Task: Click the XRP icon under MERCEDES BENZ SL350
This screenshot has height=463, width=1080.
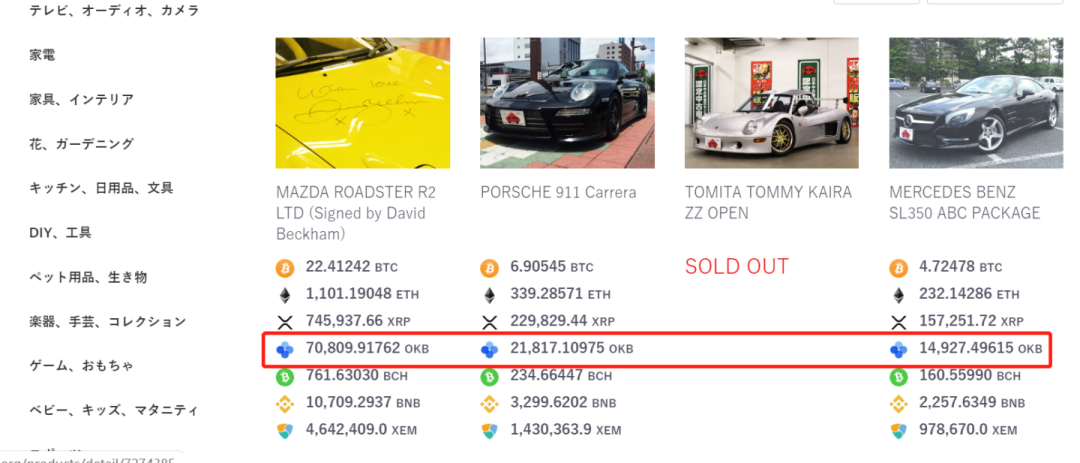Action: point(898,322)
